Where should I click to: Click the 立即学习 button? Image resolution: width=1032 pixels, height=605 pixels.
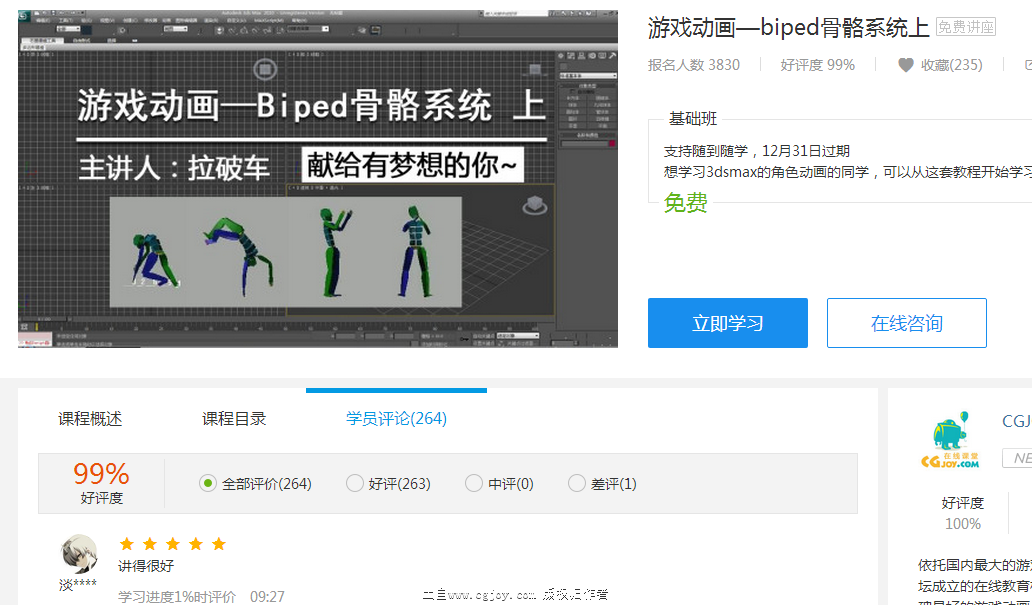728,323
